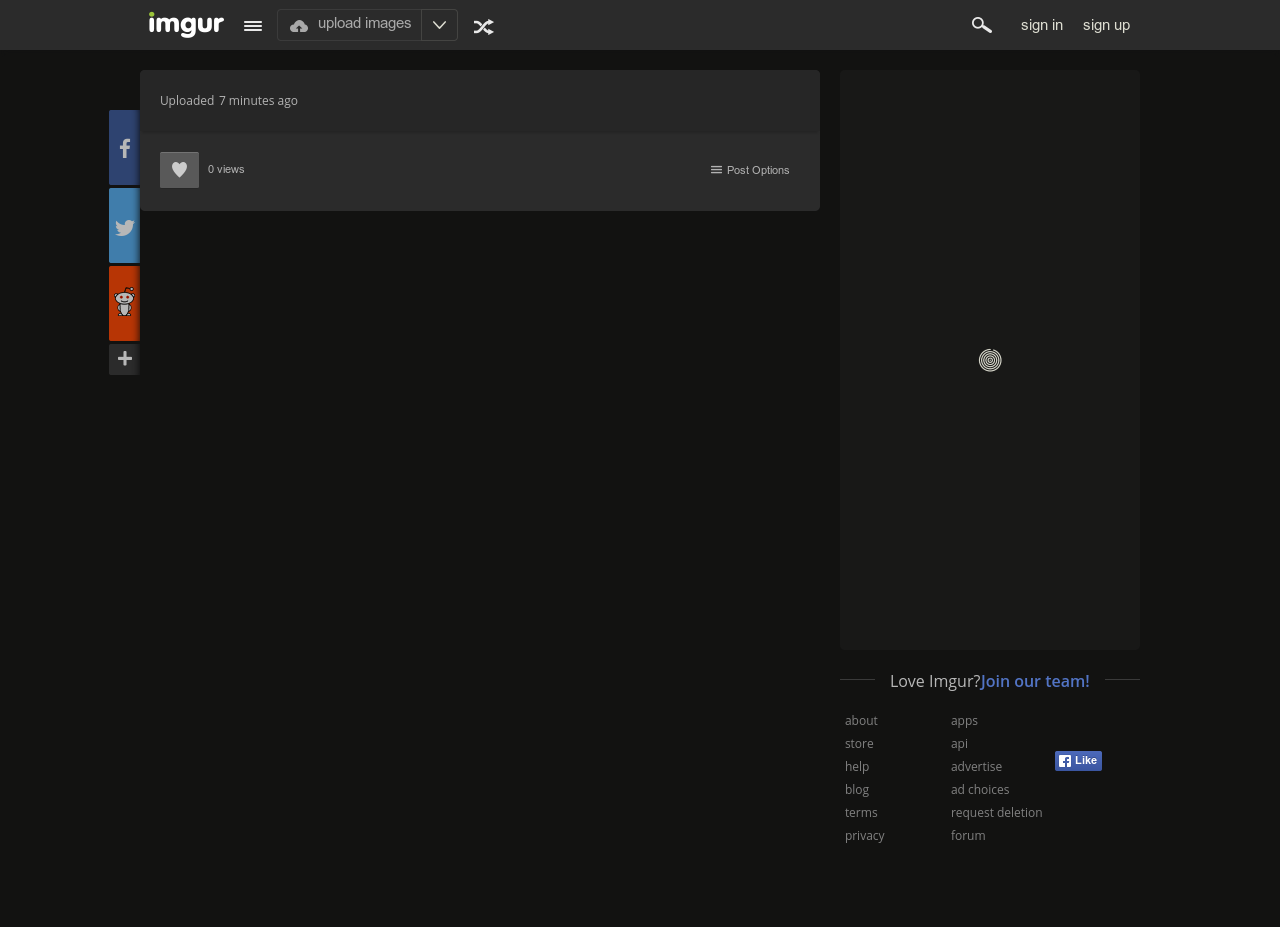Click the 0 views text
The image size is (1280, 927).
click(226, 170)
